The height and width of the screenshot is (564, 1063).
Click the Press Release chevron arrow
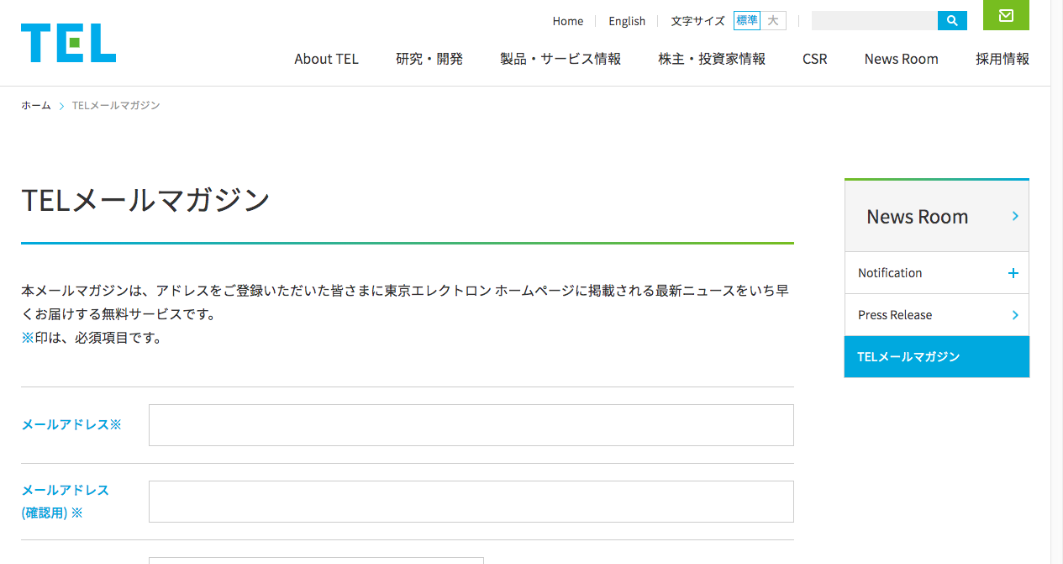click(x=1015, y=315)
